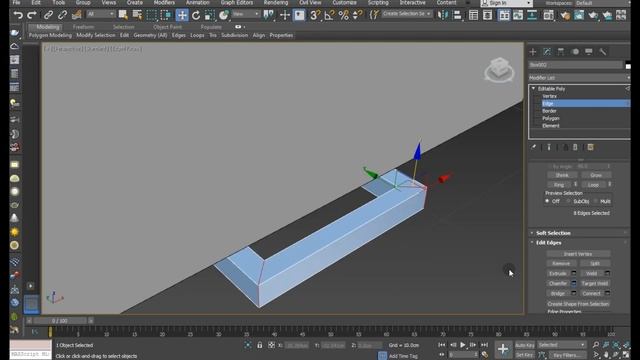Open the Workspaces Default dropdown

(x=602, y=3)
